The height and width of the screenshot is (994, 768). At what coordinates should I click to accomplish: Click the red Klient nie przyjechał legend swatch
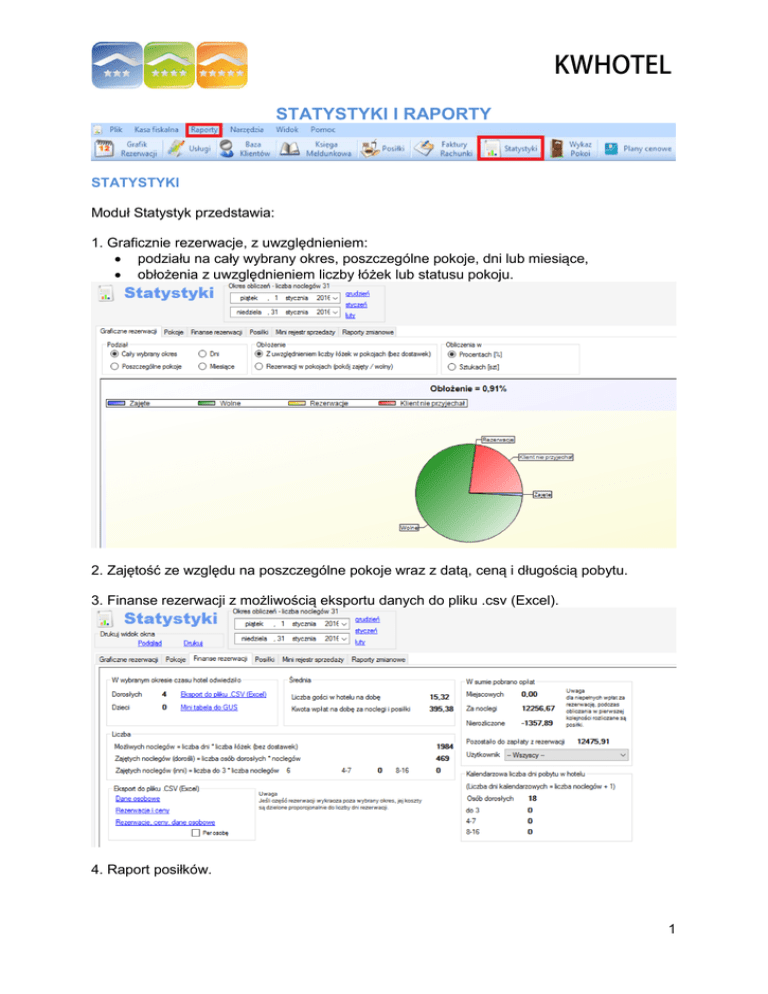tap(385, 403)
